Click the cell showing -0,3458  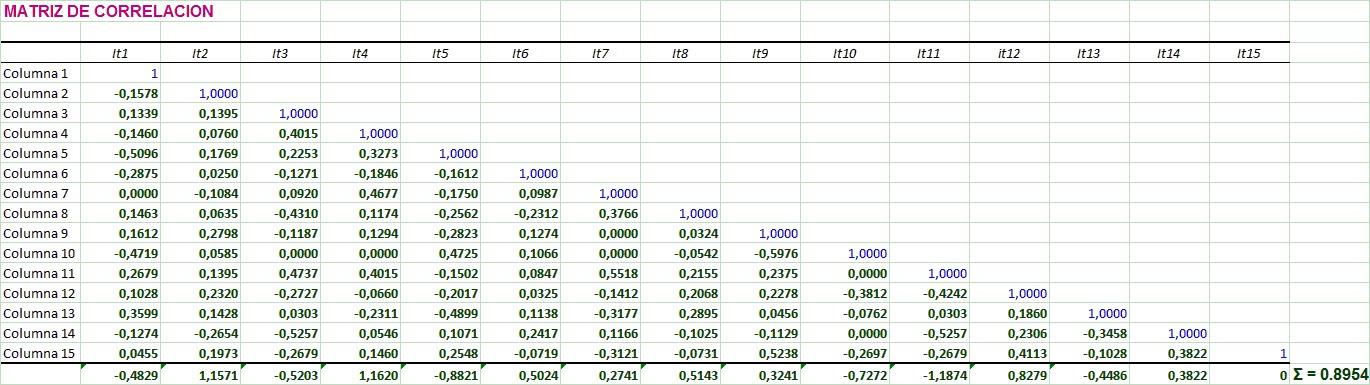pyautogui.click(x=1090, y=333)
